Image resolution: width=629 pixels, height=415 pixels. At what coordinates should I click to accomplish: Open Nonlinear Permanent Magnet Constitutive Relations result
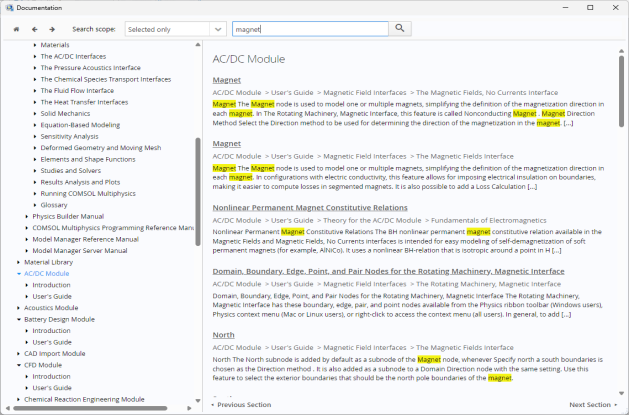pos(309,207)
